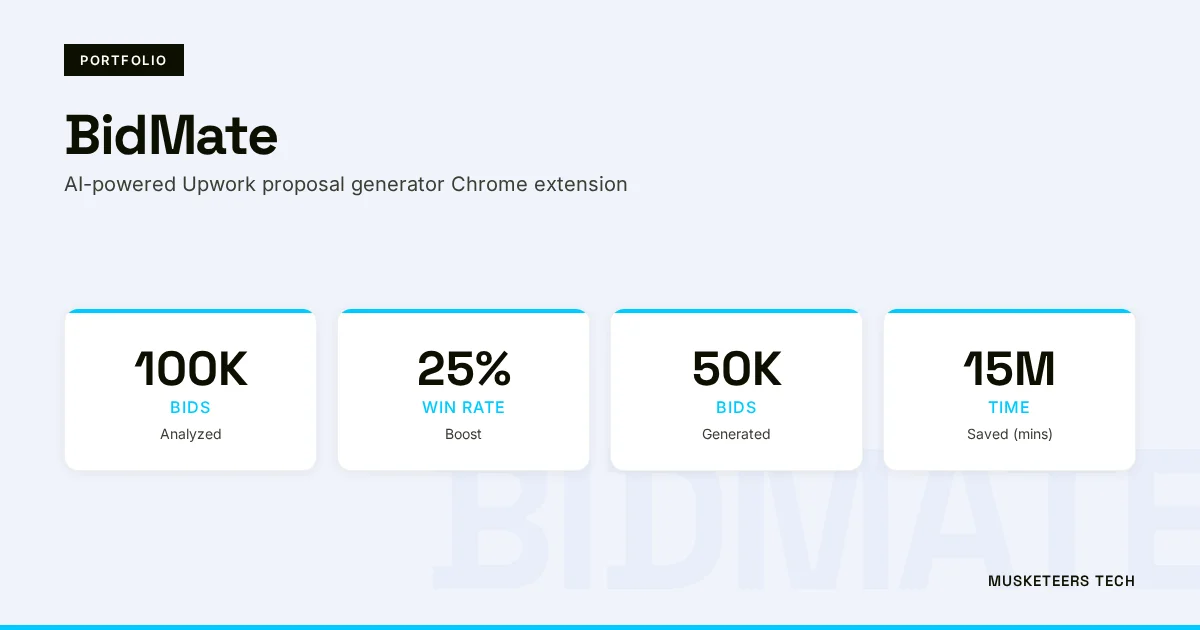1200x630 pixels.
Task: Open the WIN RATE label
Action: click(x=464, y=408)
